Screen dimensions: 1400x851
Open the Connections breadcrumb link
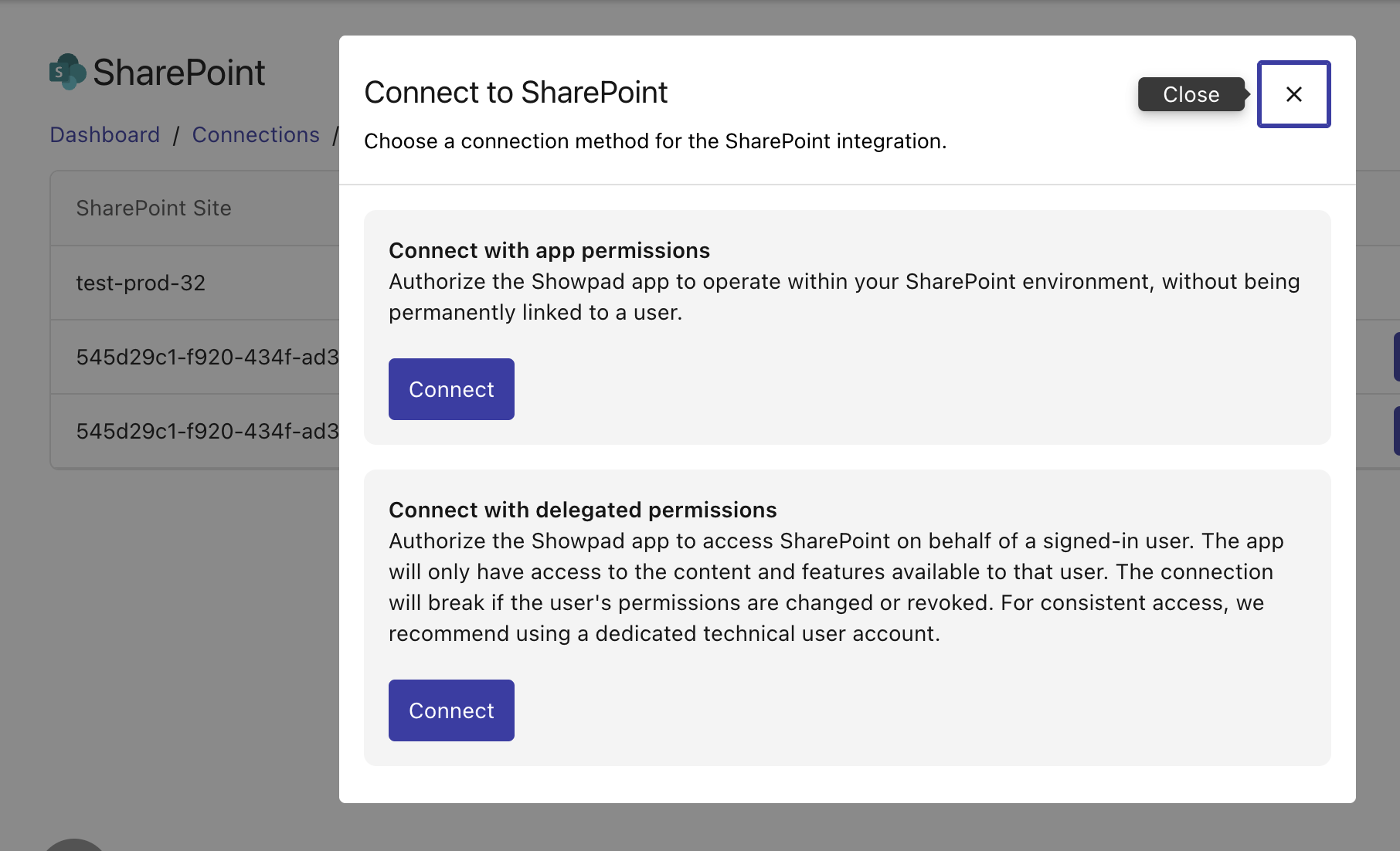tap(256, 134)
